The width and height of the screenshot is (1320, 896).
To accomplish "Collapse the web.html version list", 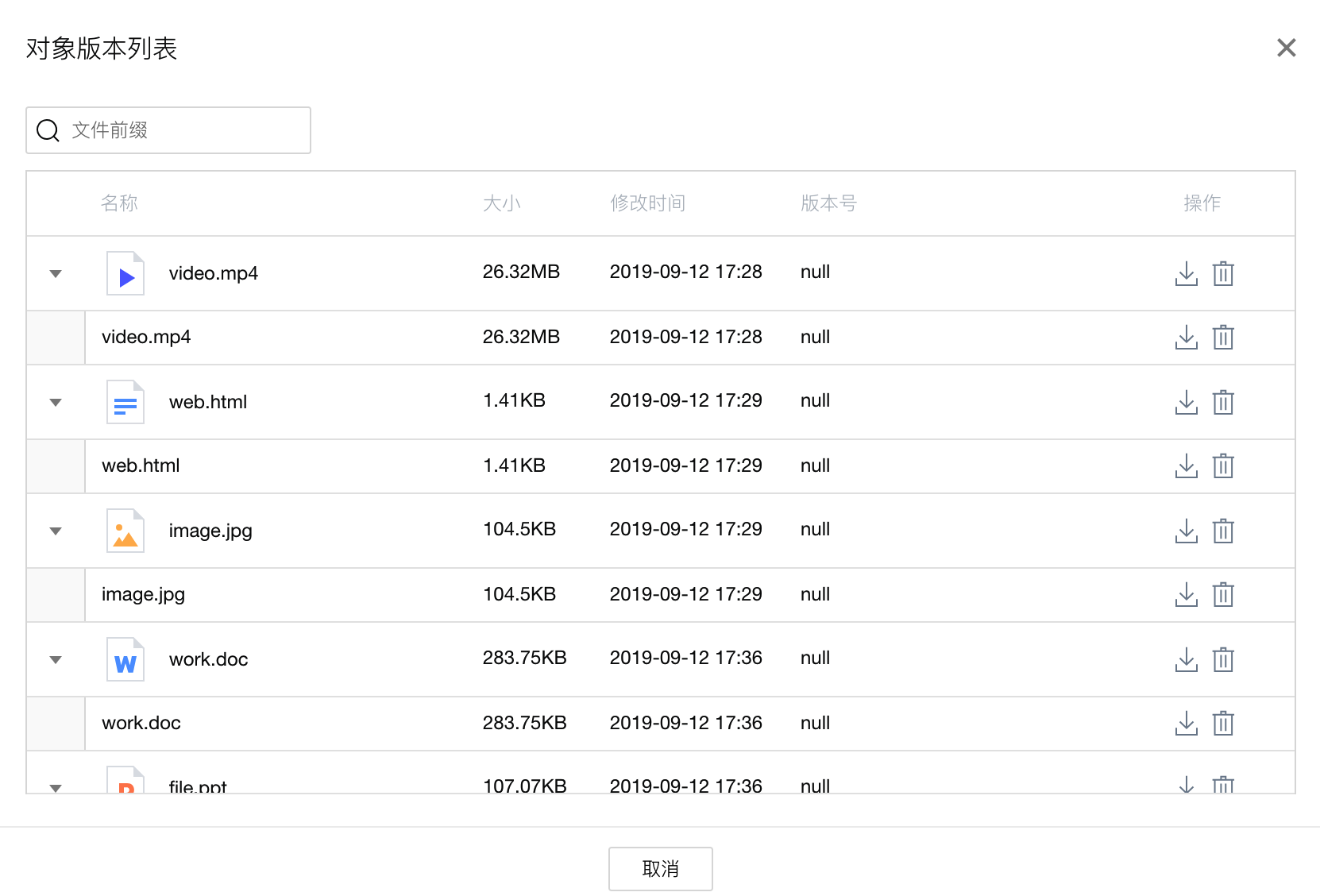I will (56, 403).
